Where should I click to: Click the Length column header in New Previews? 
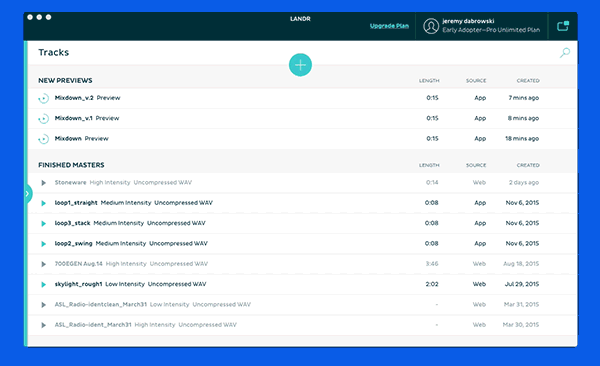[429, 80]
